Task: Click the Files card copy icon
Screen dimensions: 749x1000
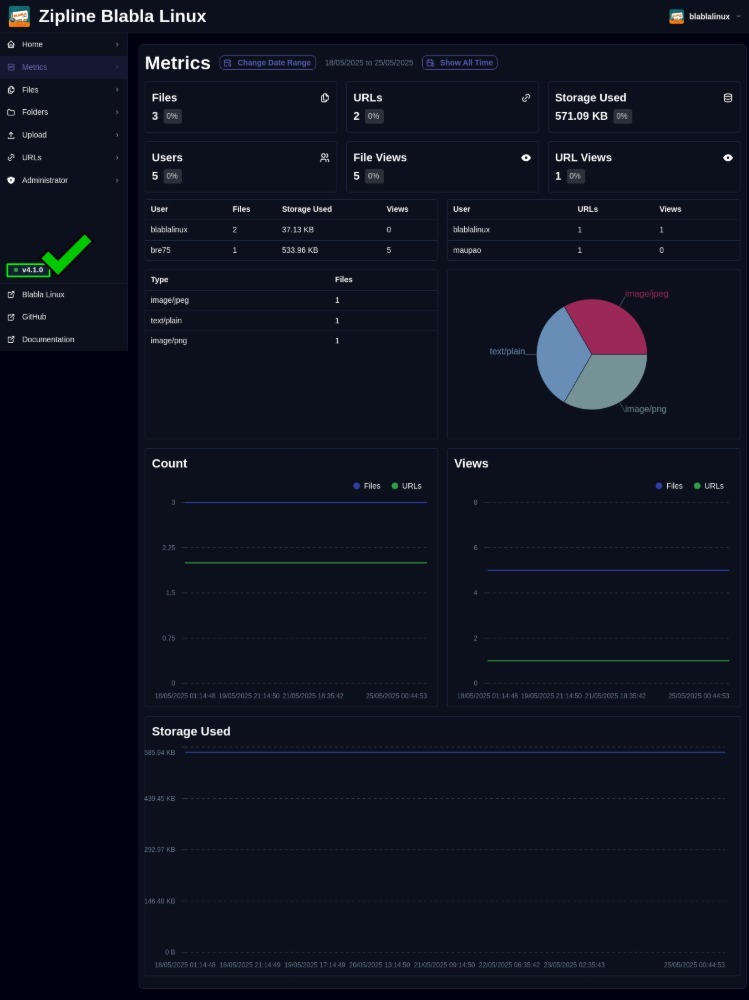Action: 325,98
